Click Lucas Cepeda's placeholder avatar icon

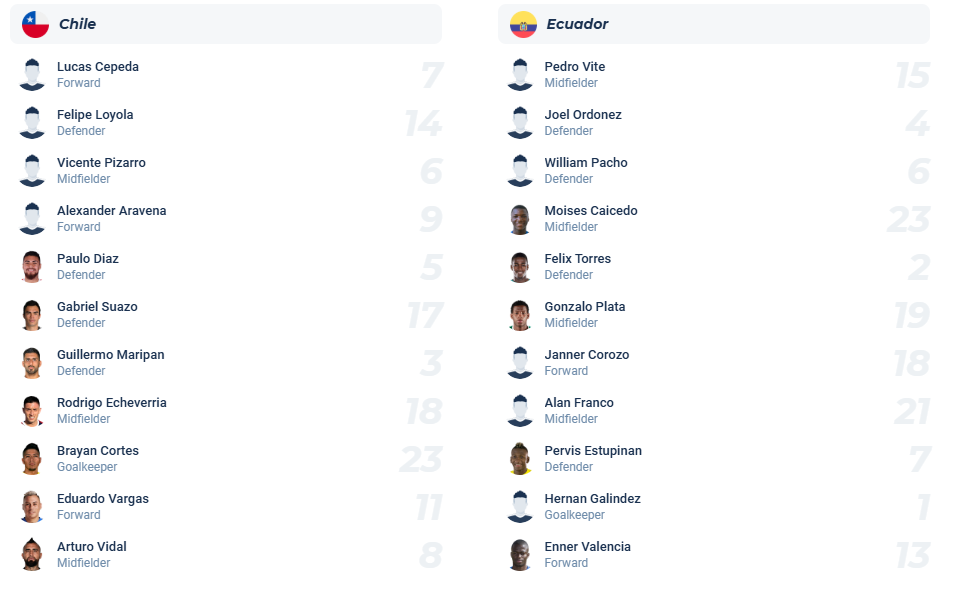point(32,75)
